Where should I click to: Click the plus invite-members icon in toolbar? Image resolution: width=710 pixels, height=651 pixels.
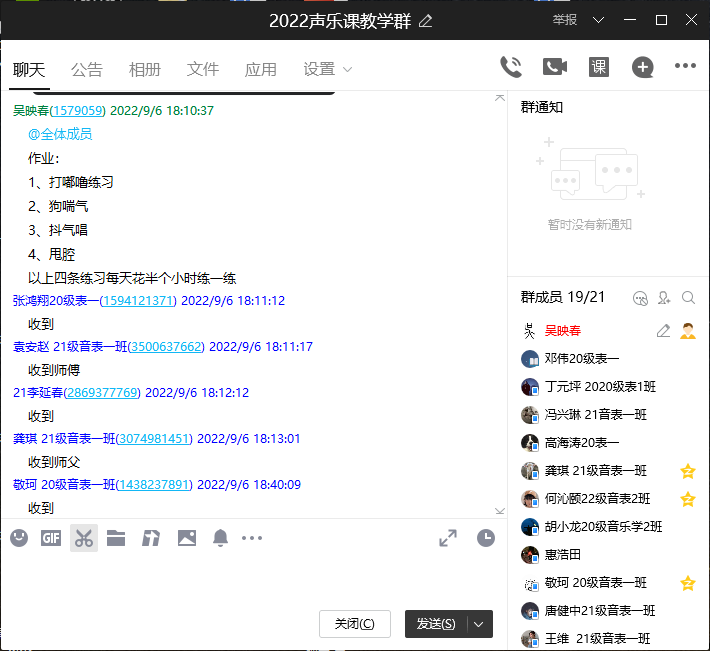click(643, 67)
